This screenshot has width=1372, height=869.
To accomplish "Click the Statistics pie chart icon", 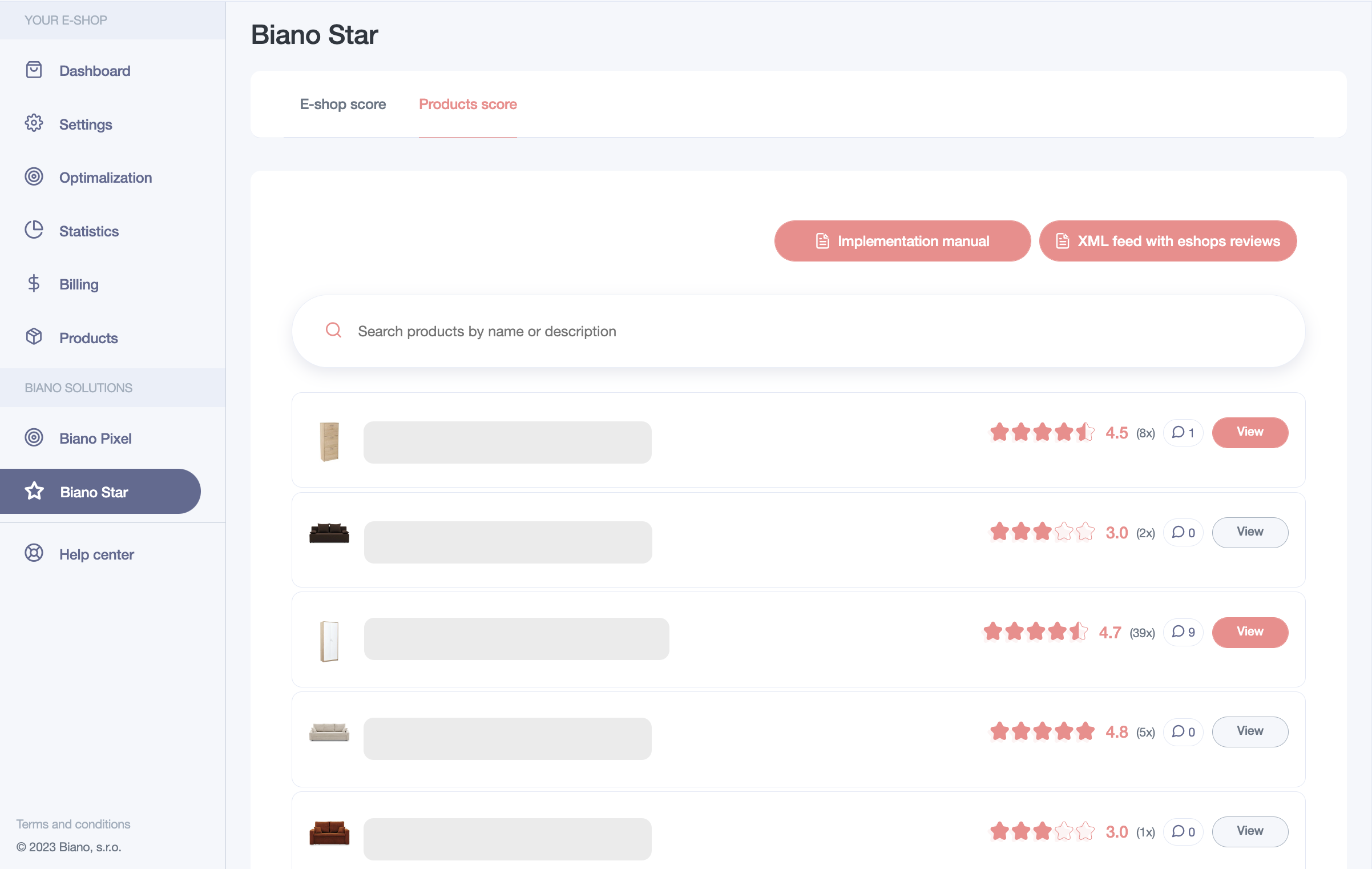I will tap(34, 230).
